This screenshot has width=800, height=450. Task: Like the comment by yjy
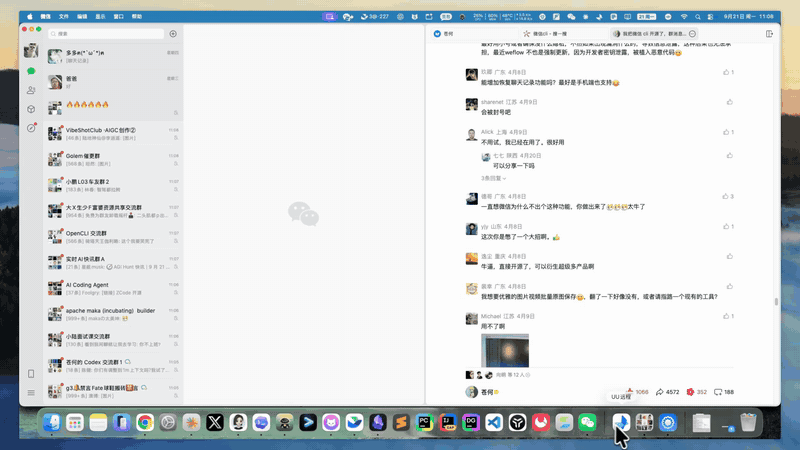coord(726,227)
